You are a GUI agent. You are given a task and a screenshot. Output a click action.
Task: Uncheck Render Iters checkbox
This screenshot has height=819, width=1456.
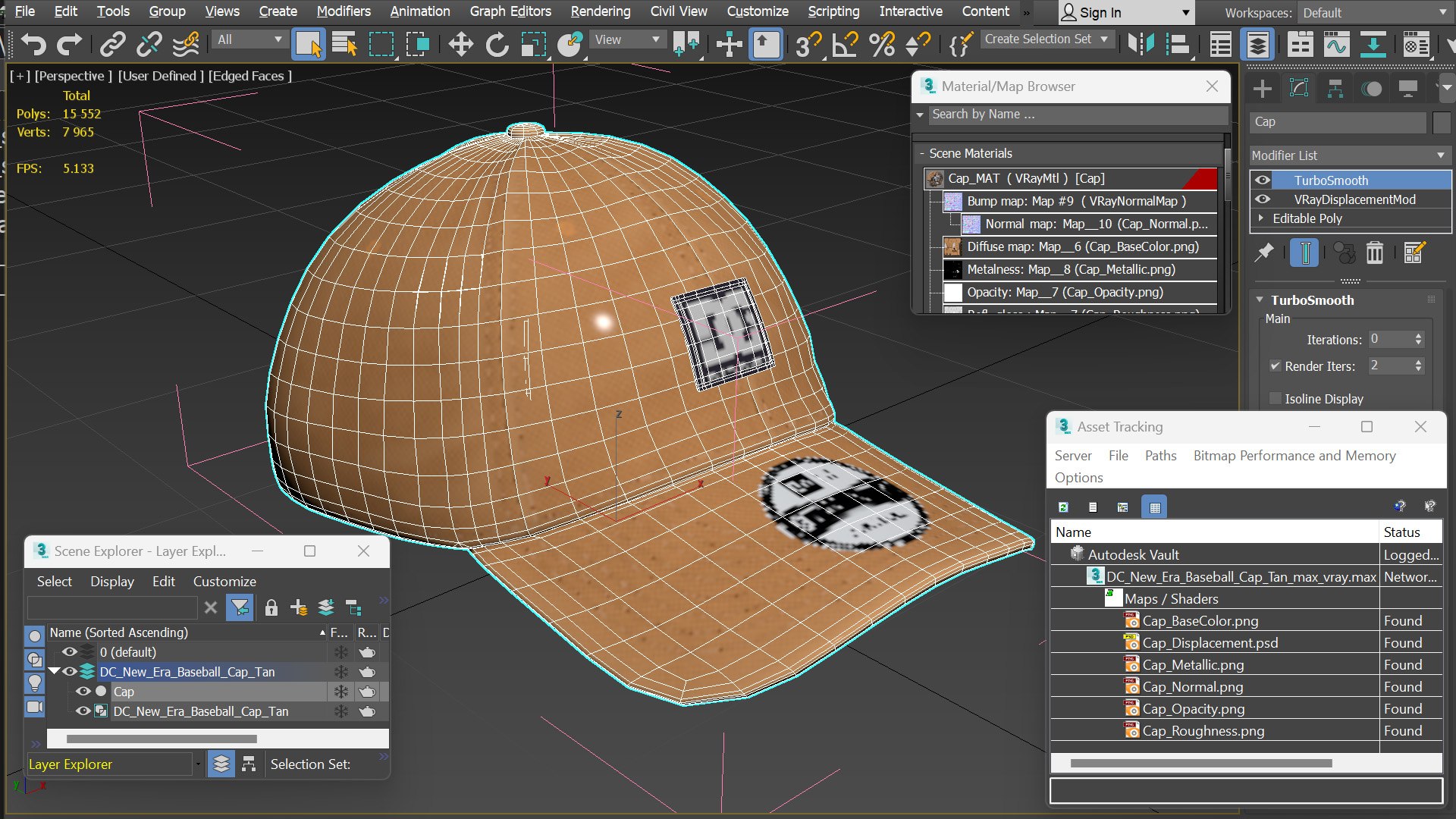pos(1276,366)
